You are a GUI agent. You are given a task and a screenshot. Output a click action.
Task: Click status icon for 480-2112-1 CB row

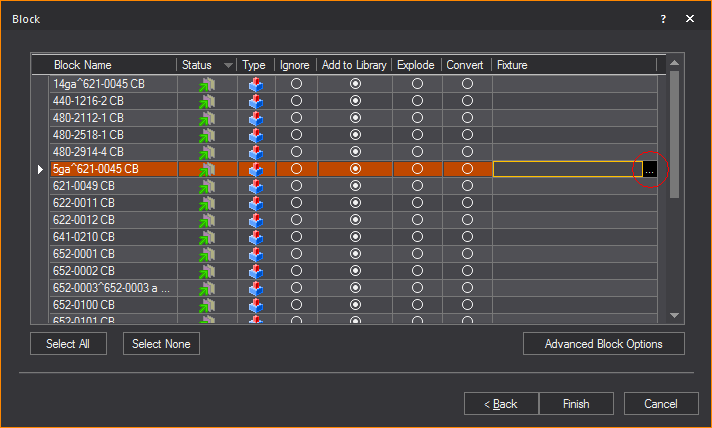tap(208, 119)
